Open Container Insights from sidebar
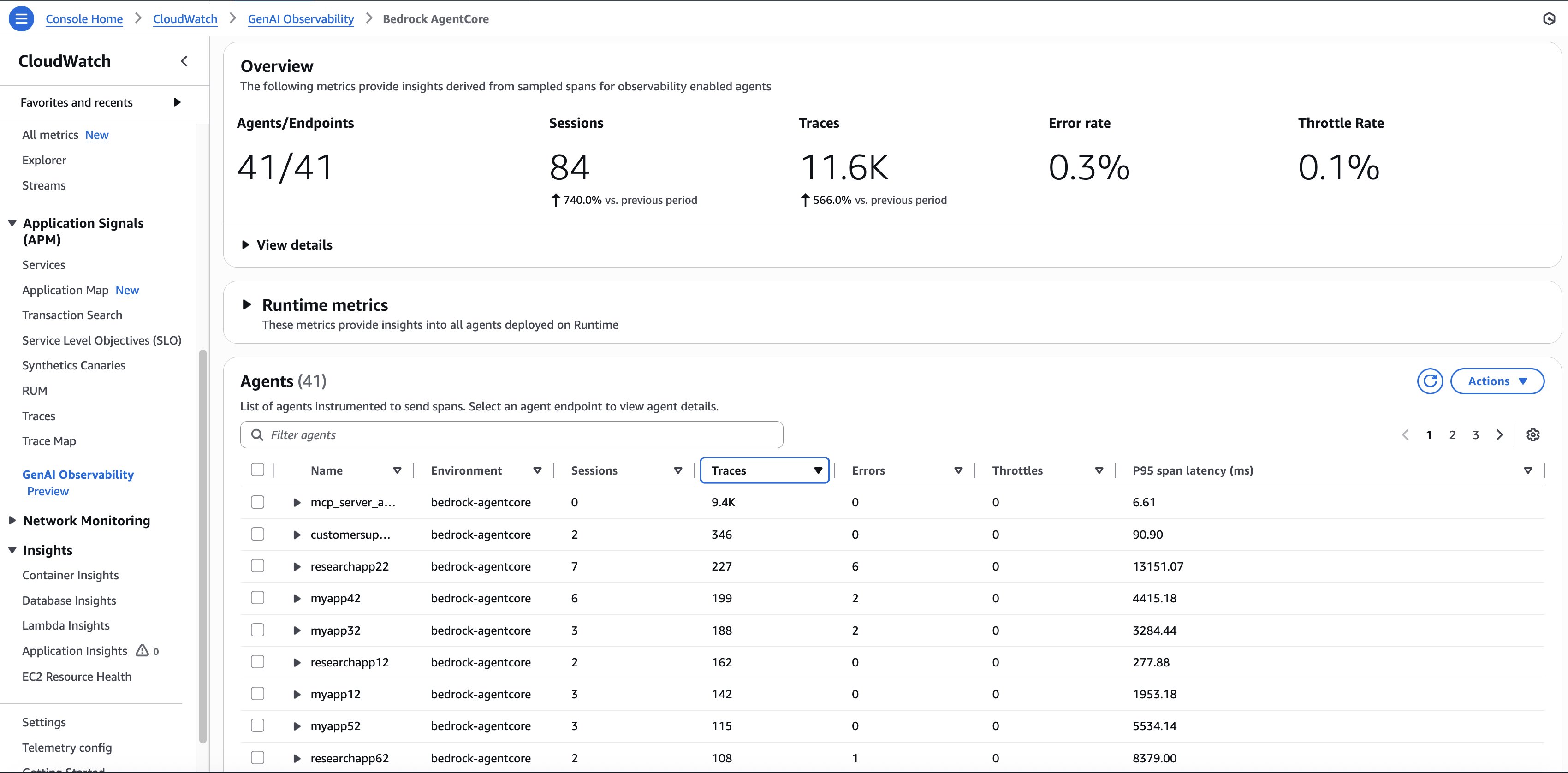The height and width of the screenshot is (773, 1568). pyautogui.click(x=70, y=575)
